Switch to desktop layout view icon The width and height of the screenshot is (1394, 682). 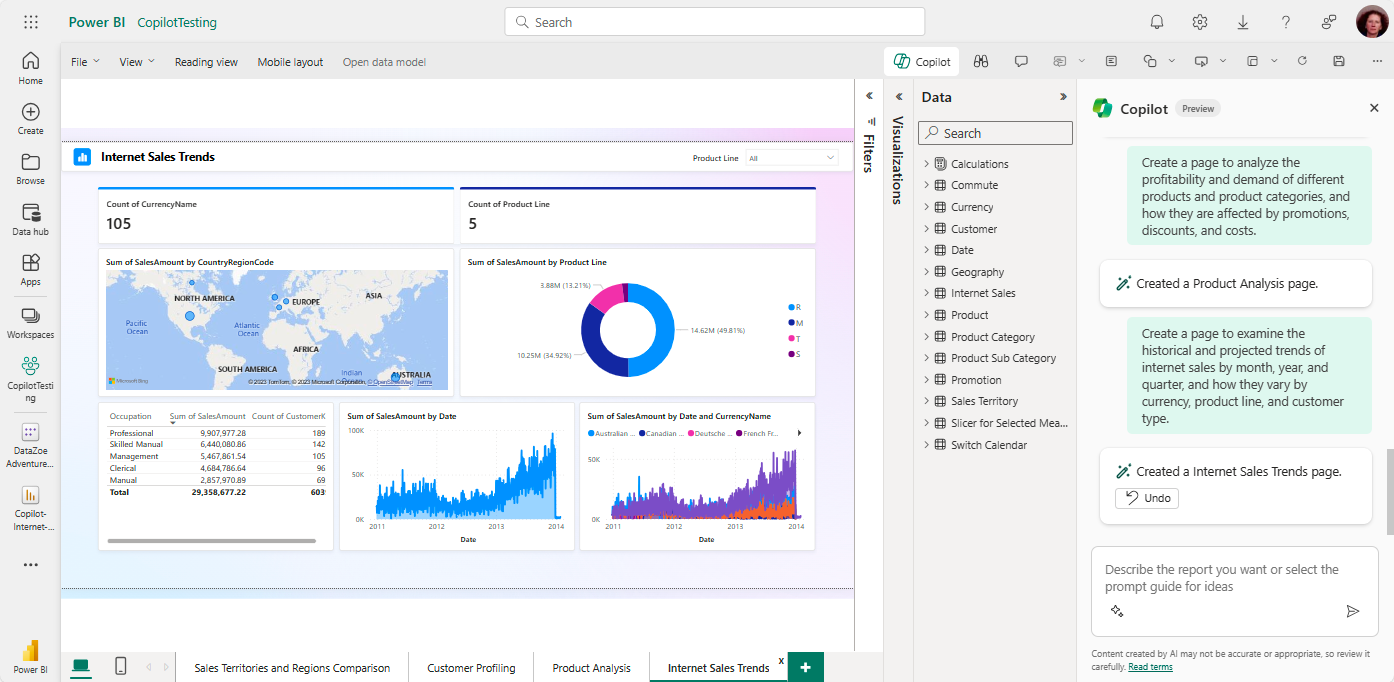click(80, 666)
